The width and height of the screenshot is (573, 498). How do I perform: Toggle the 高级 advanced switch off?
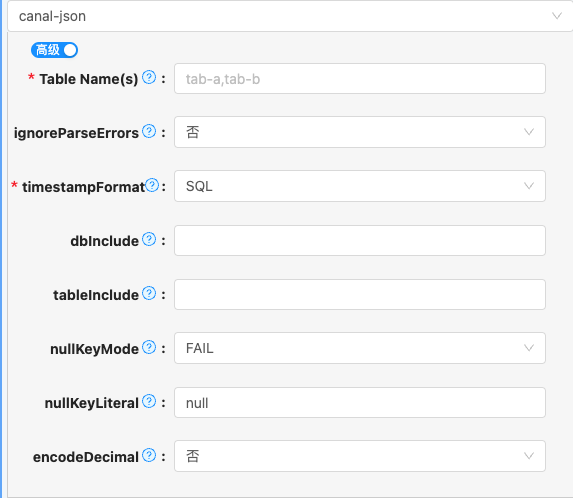coord(54,50)
